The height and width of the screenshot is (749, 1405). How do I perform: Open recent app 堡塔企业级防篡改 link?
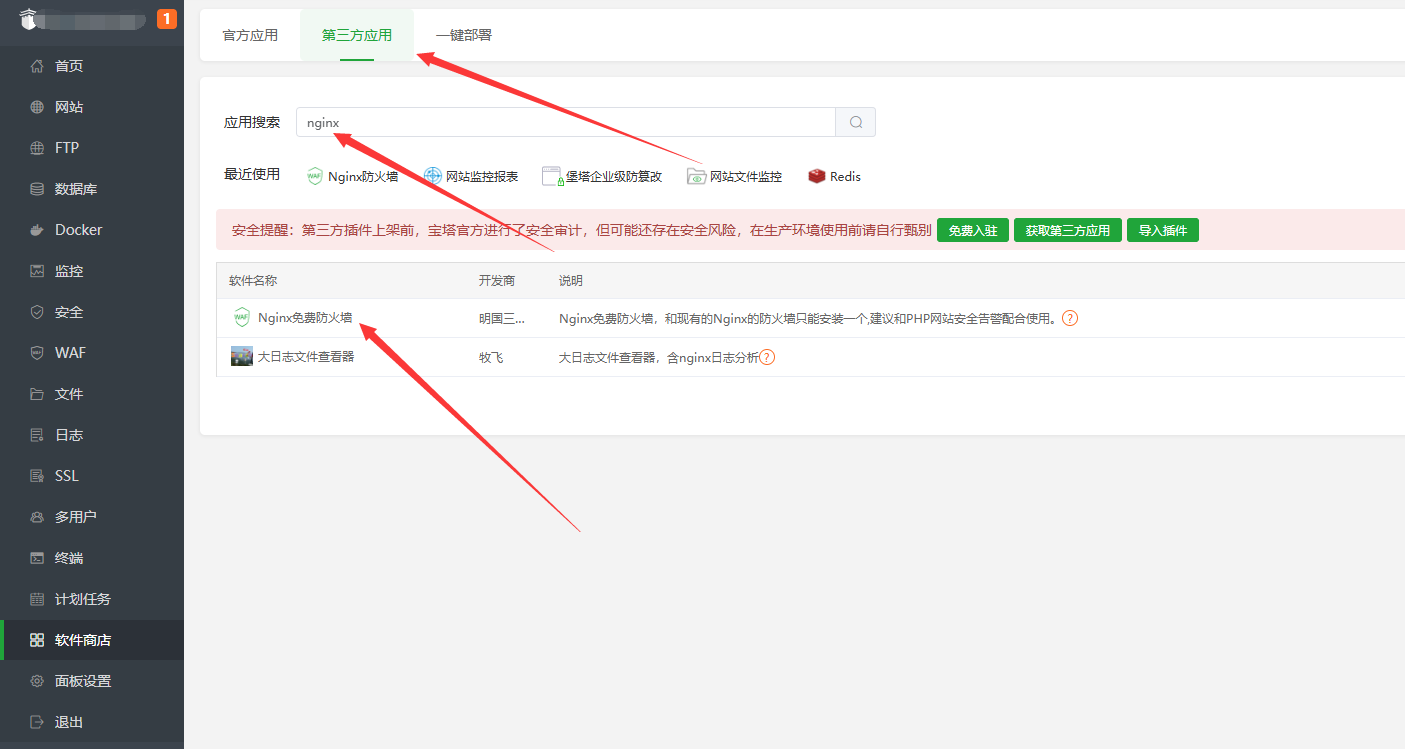coord(614,176)
